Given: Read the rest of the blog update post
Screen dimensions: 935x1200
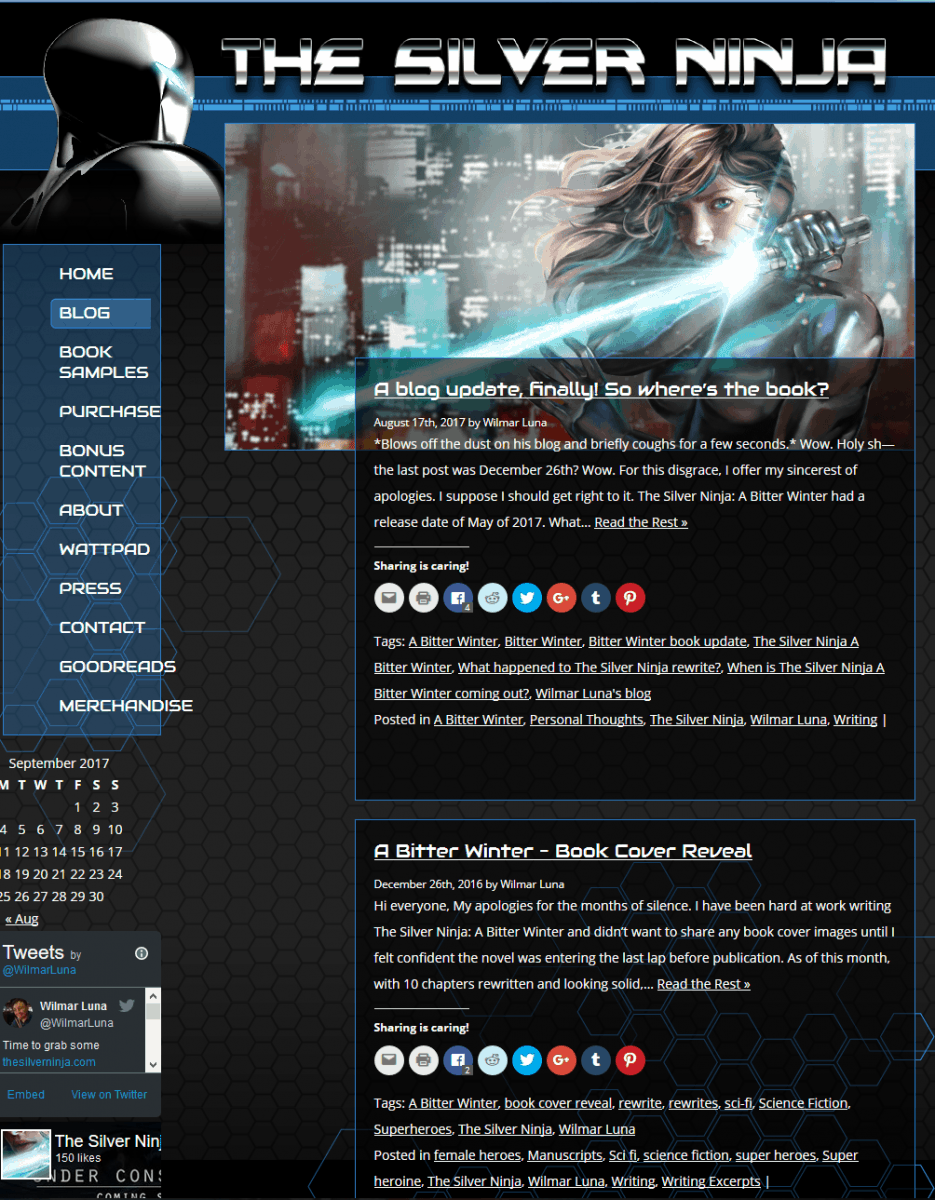Looking at the screenshot, I should pyautogui.click(x=641, y=522).
